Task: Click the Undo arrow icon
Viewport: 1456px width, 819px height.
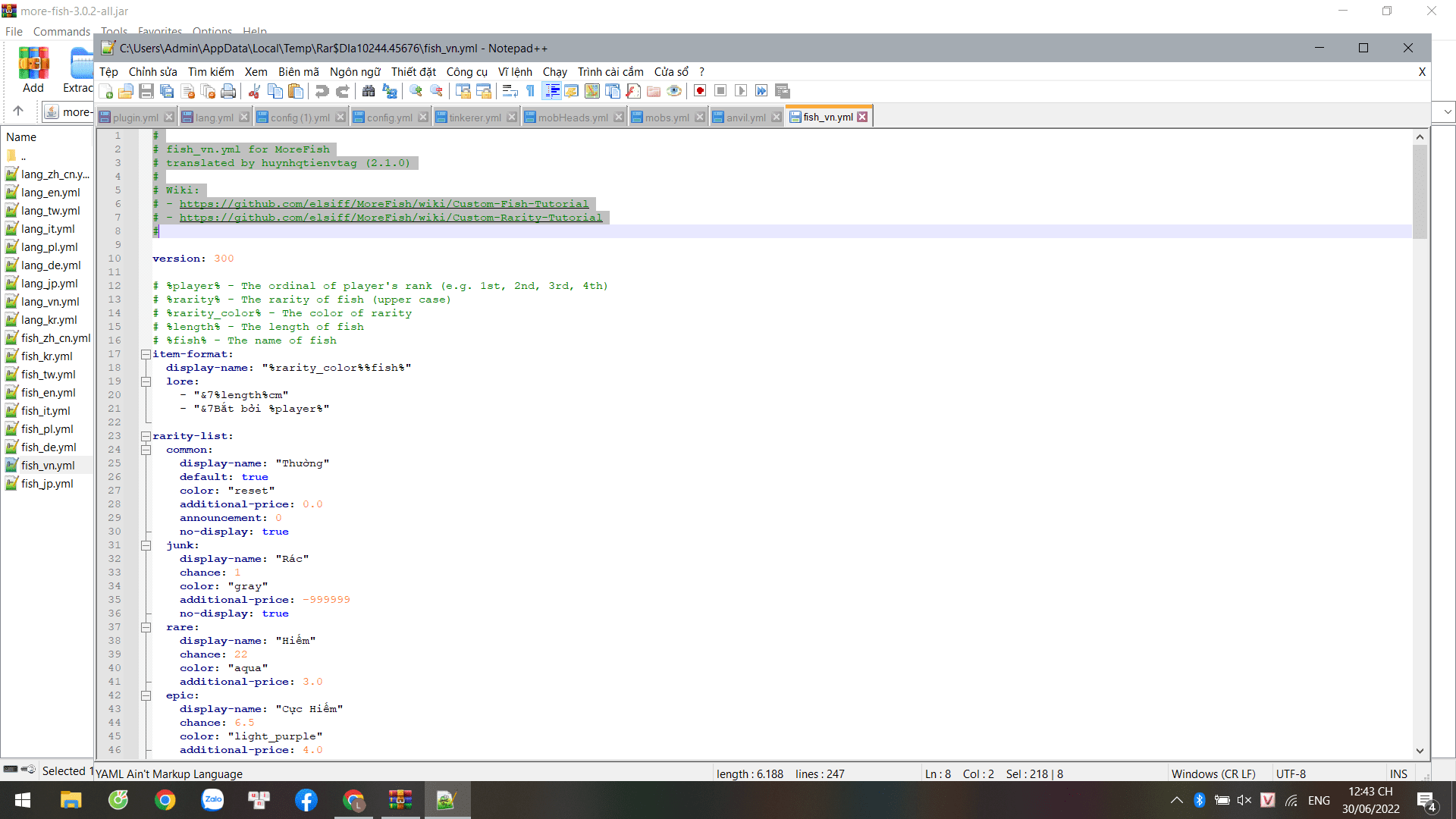Action: click(322, 91)
